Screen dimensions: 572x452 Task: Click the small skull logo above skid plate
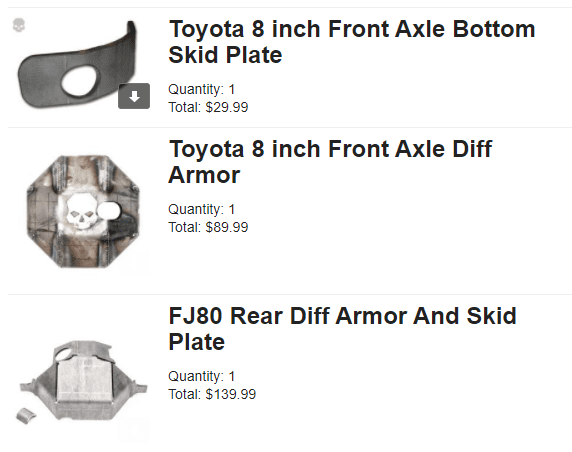tap(19, 25)
